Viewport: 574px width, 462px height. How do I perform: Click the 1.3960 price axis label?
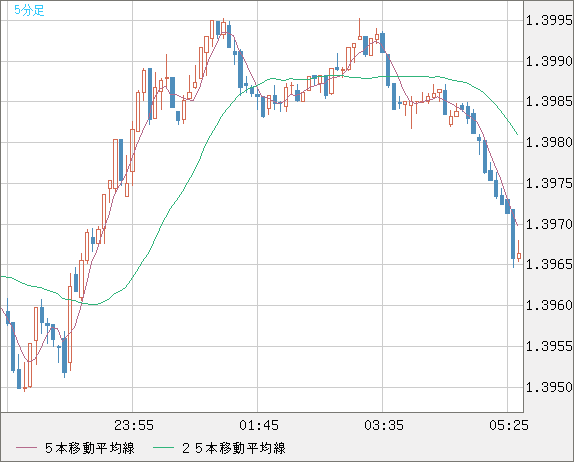tap(549, 305)
